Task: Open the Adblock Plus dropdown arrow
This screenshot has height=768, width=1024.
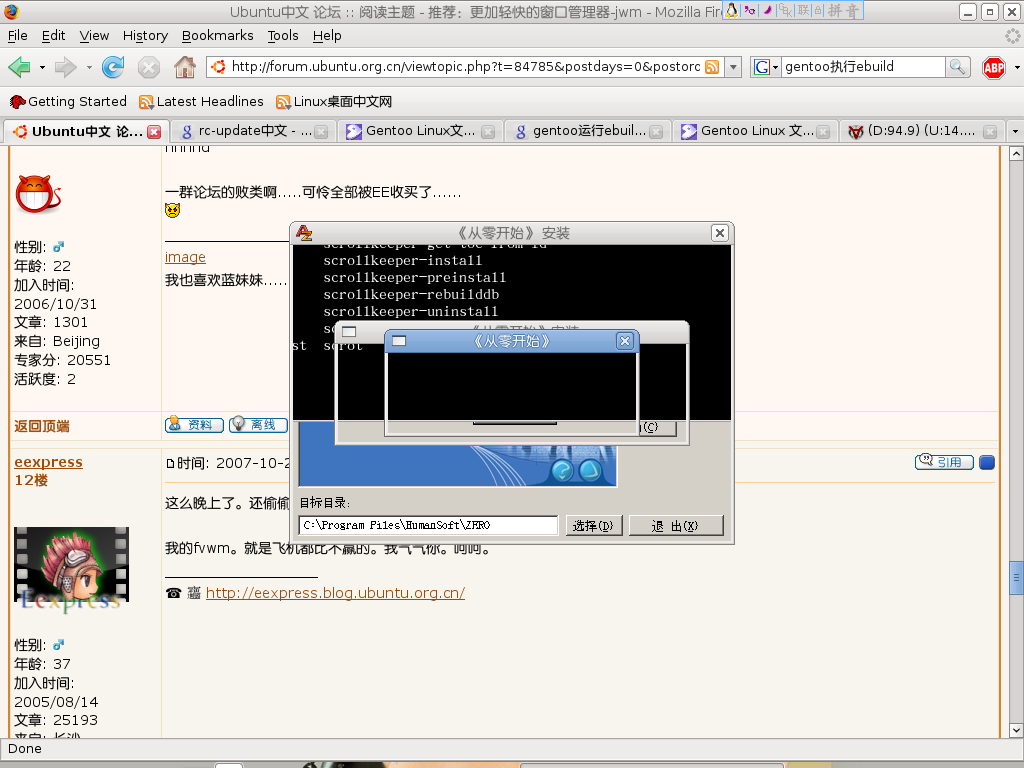Action: click(1016, 67)
